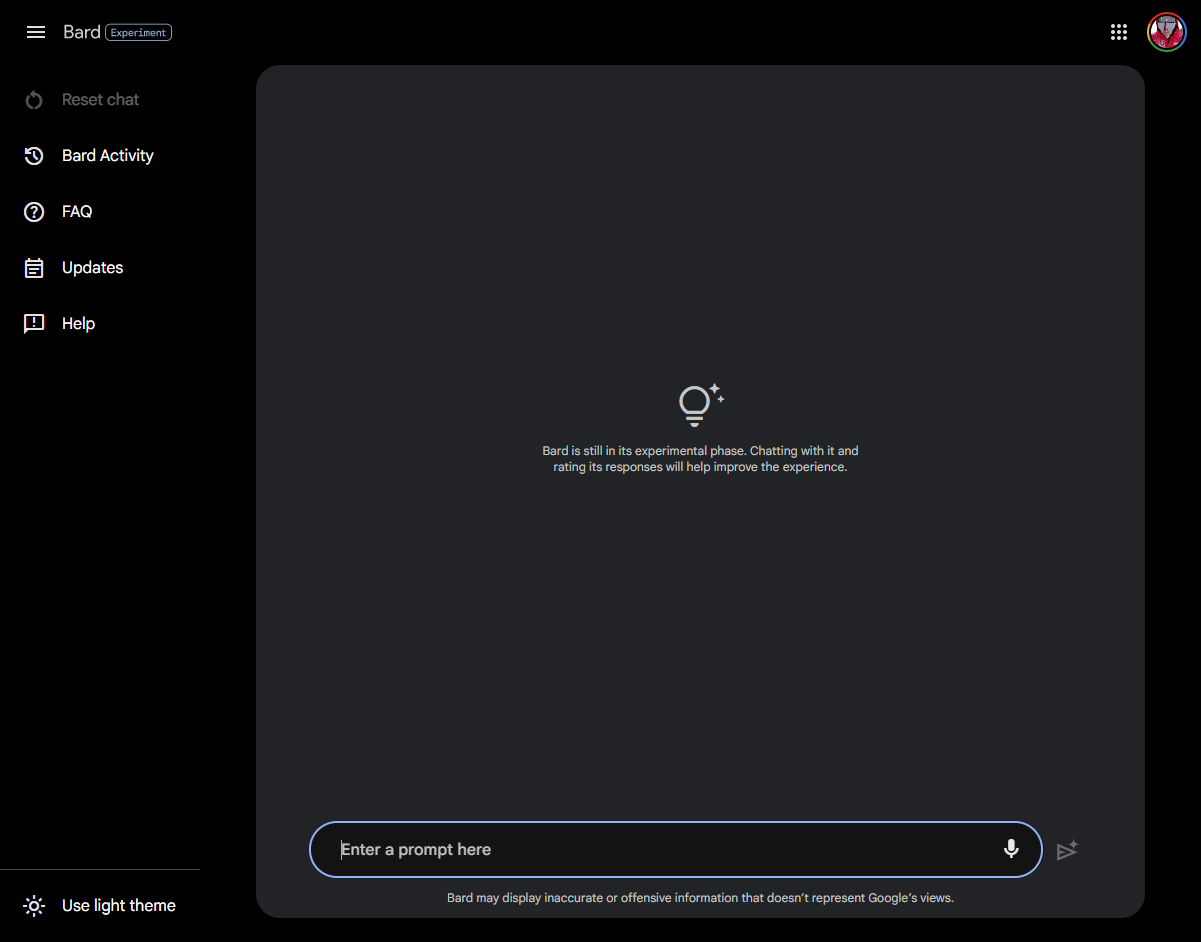This screenshot has width=1201, height=942.
Task: Open the Updates menu item
Action: pyautogui.click(x=92, y=268)
